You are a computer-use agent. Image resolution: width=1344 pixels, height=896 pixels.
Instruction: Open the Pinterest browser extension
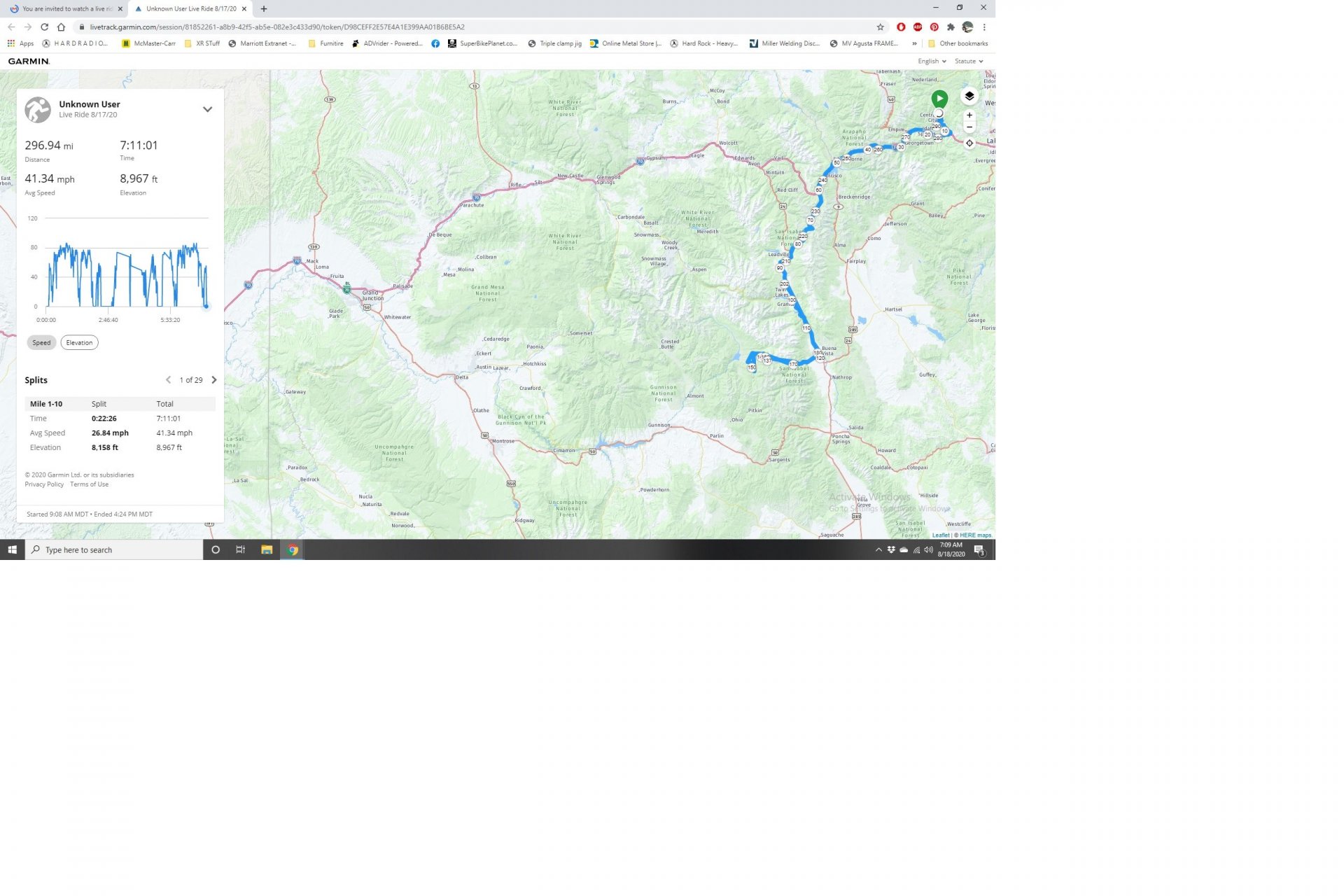tap(934, 27)
